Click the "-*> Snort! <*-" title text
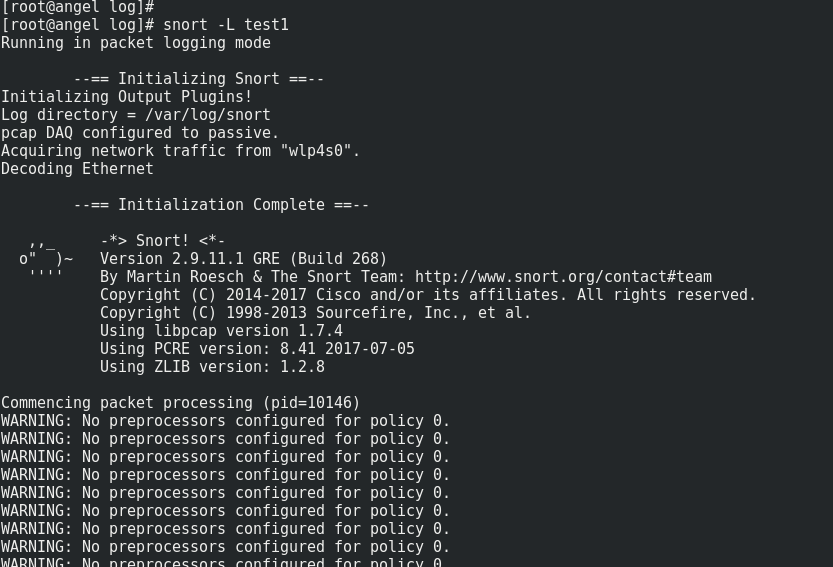Viewport: 833px width, 567px height. tap(163, 241)
